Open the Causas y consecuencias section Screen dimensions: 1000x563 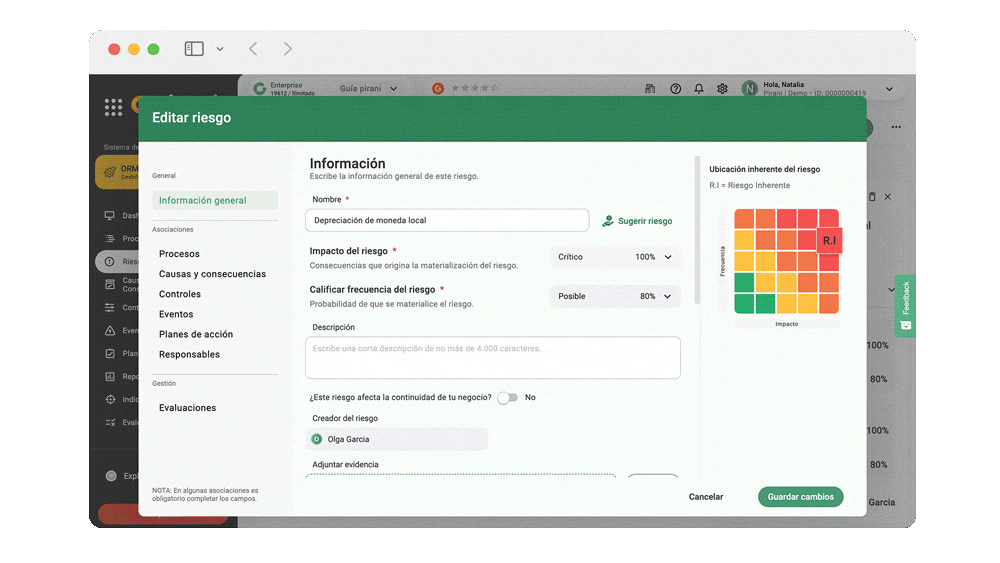212,274
